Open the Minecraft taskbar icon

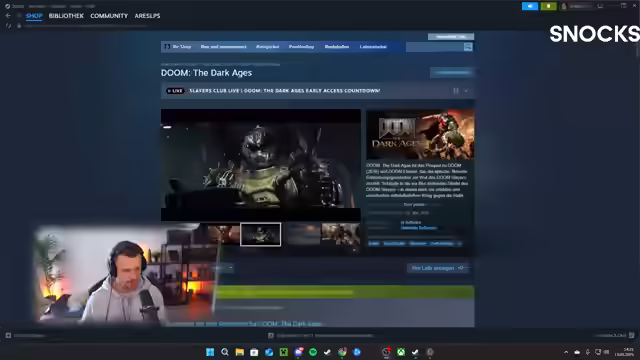point(284,352)
